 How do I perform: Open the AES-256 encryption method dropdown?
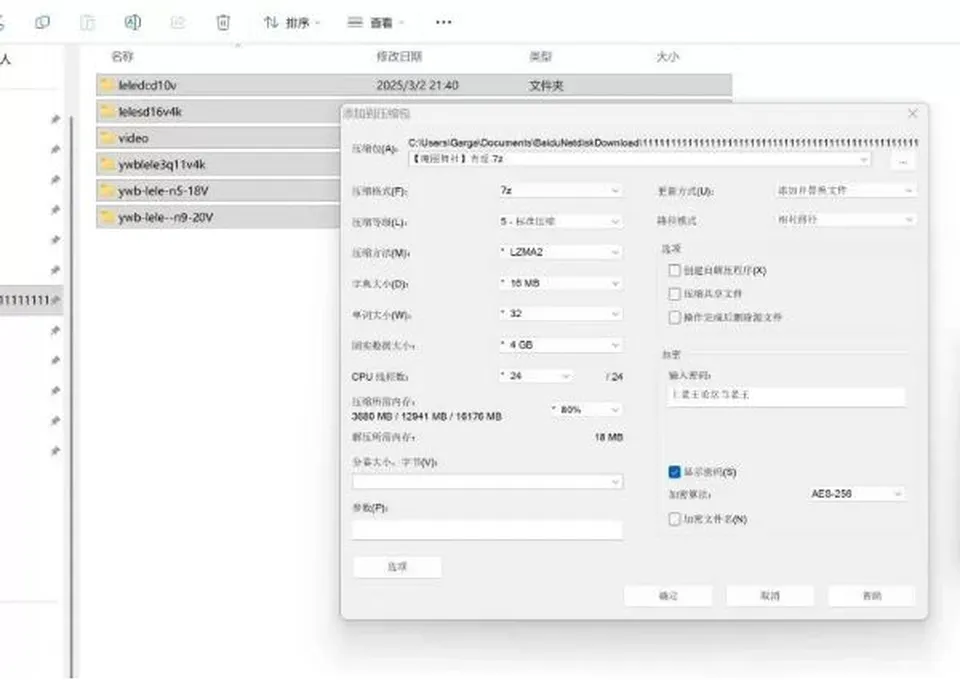click(856, 493)
